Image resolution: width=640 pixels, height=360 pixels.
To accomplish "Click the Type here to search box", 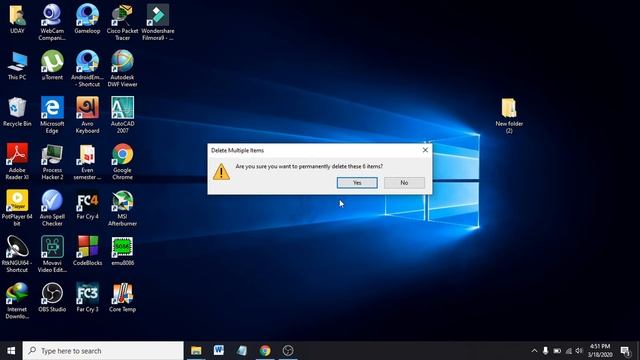I will pyautogui.click(x=103, y=351).
